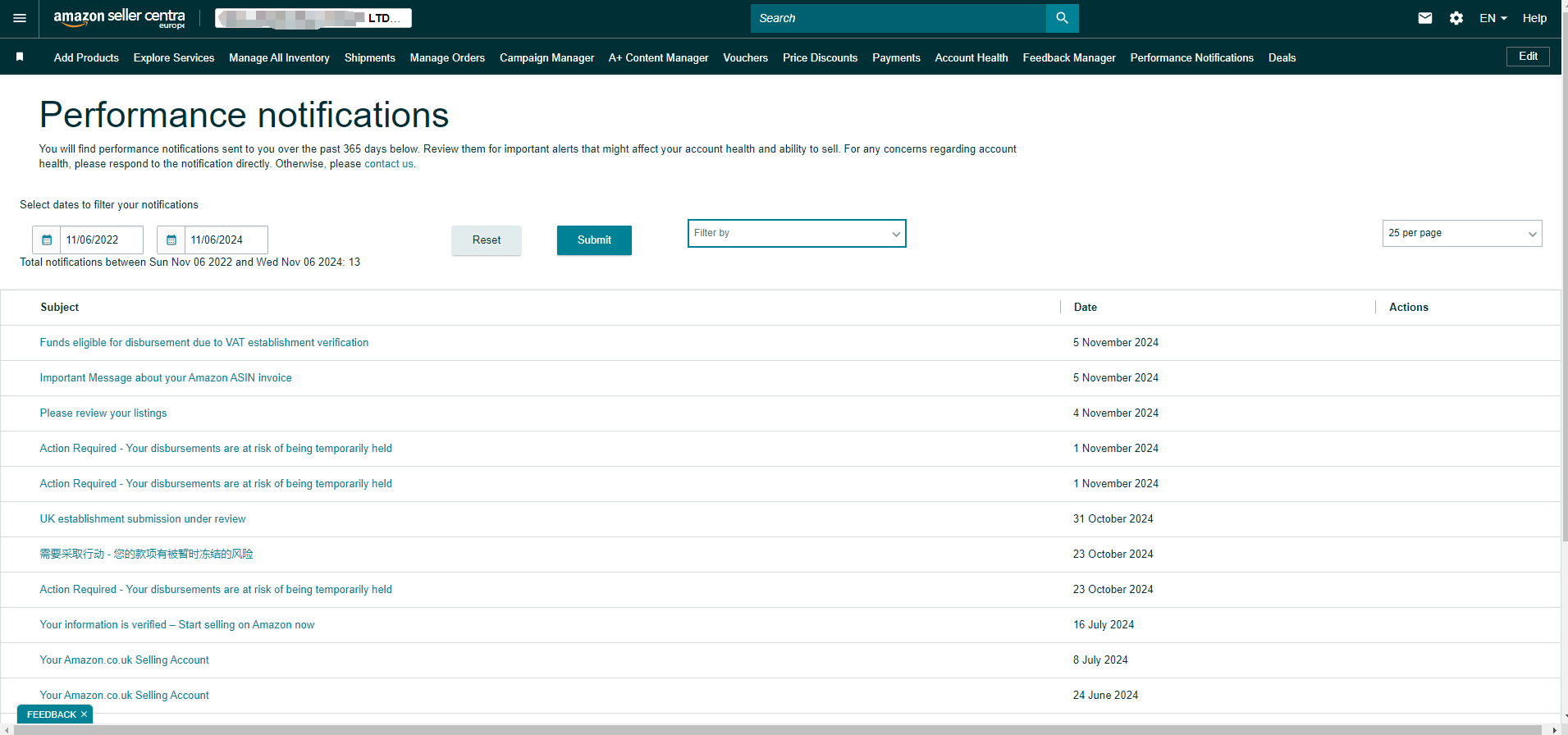The height and width of the screenshot is (735, 1568).
Task: Click the Submit button
Action: [x=594, y=240]
